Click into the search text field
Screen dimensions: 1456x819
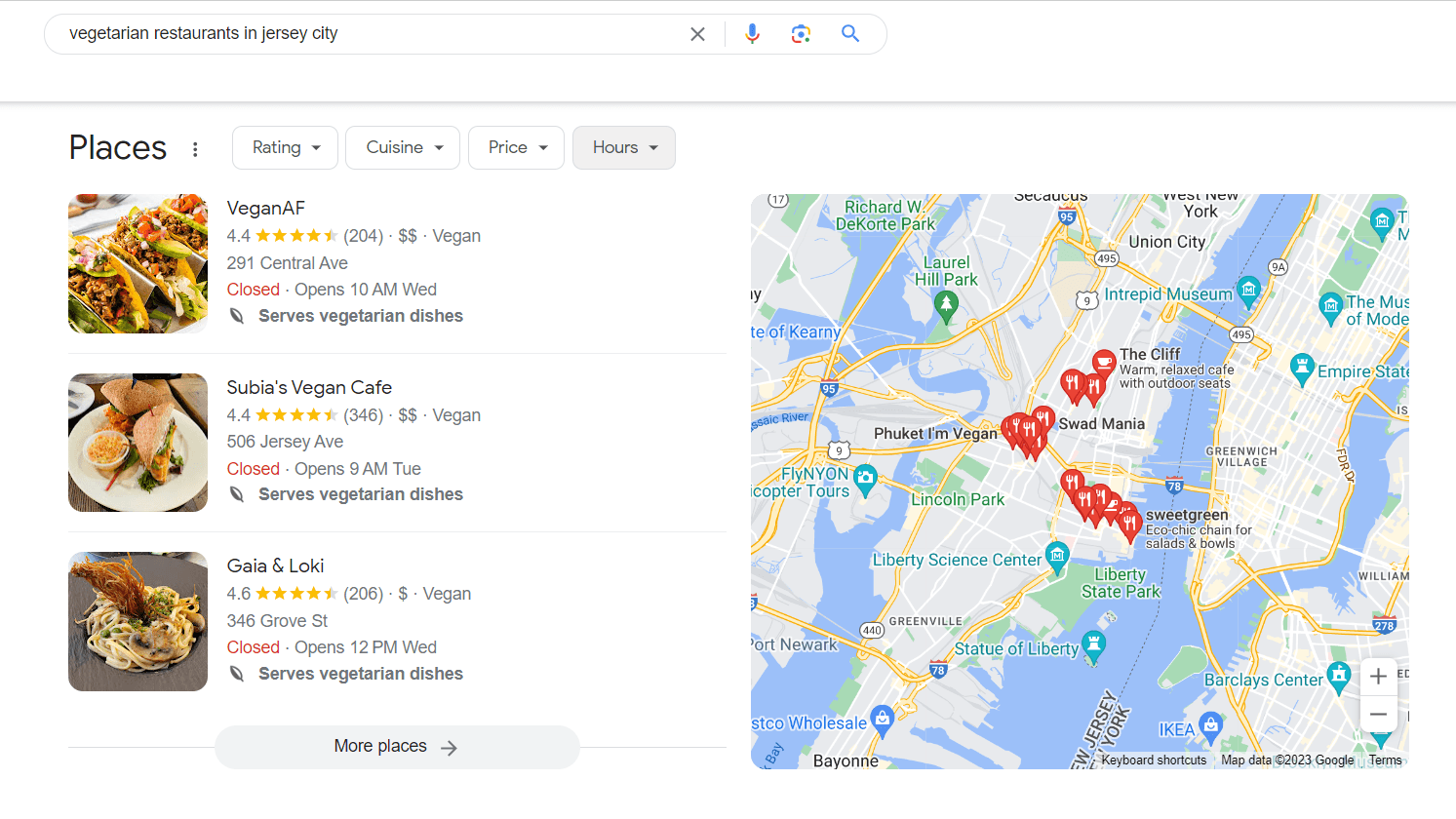click(x=371, y=34)
